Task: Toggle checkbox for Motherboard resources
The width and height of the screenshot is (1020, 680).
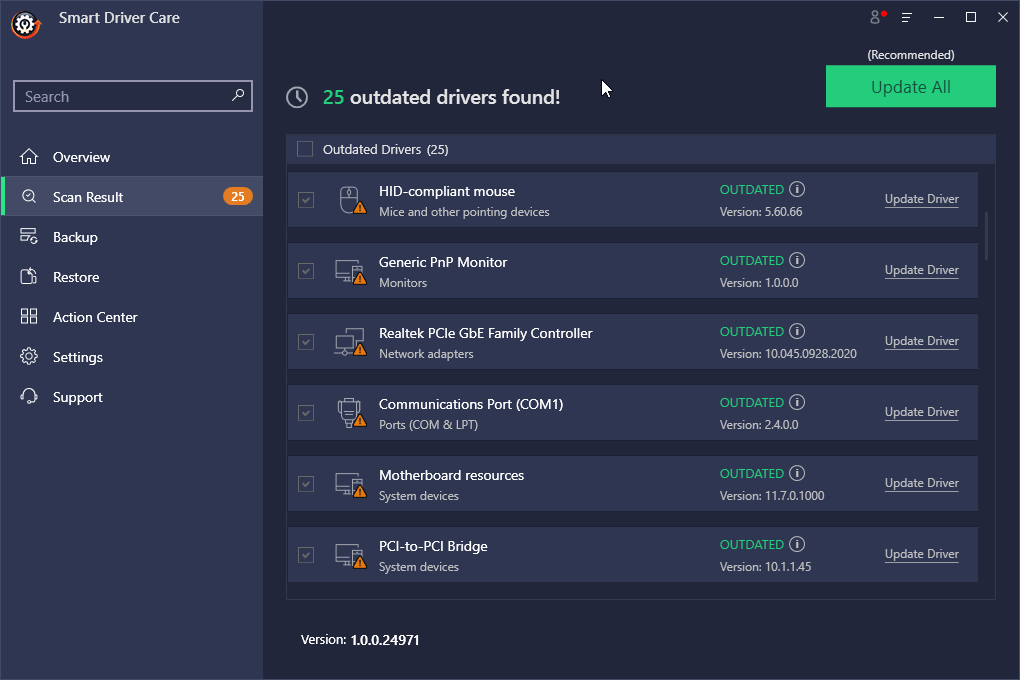Action: click(x=306, y=484)
